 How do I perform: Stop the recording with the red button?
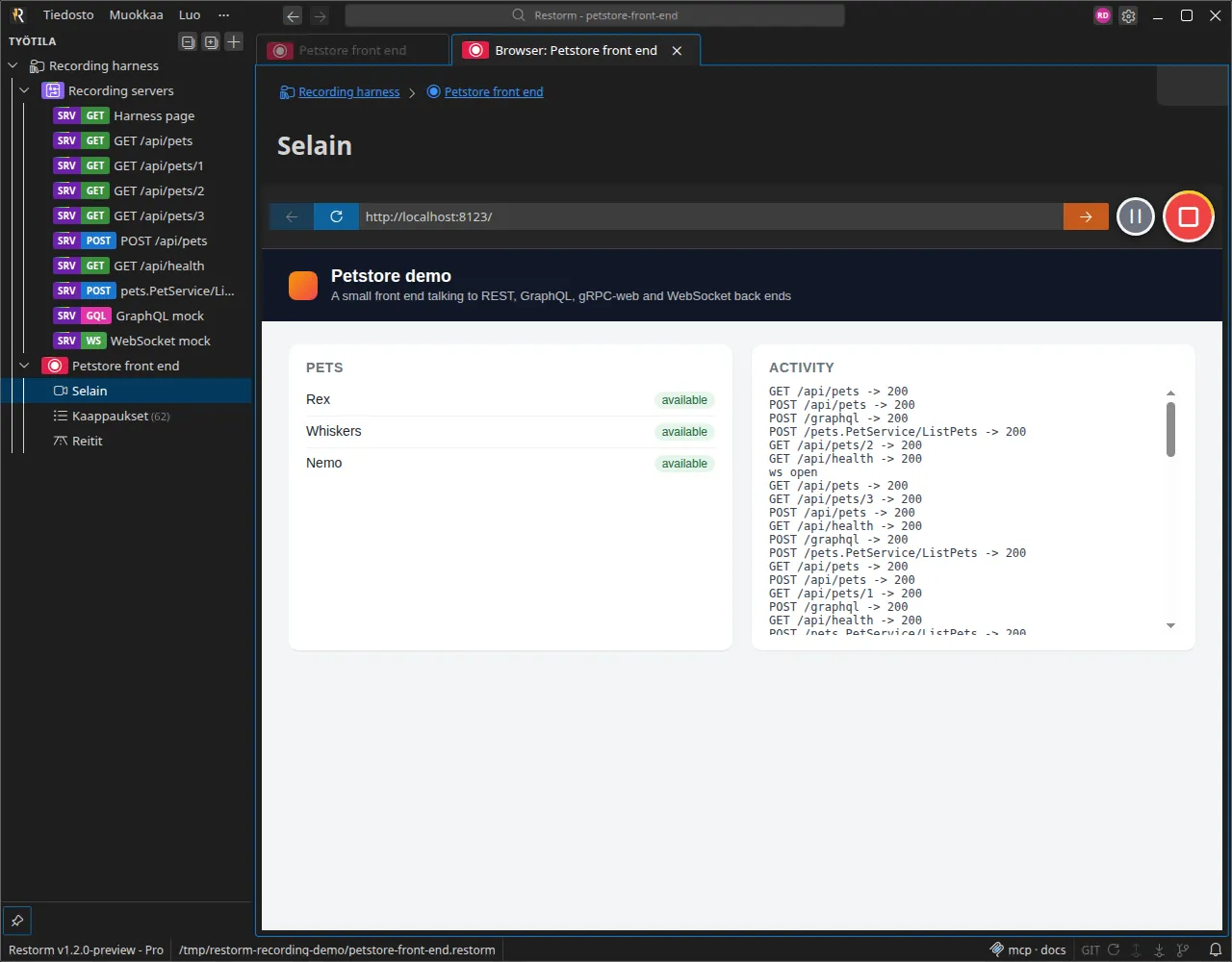(x=1189, y=216)
